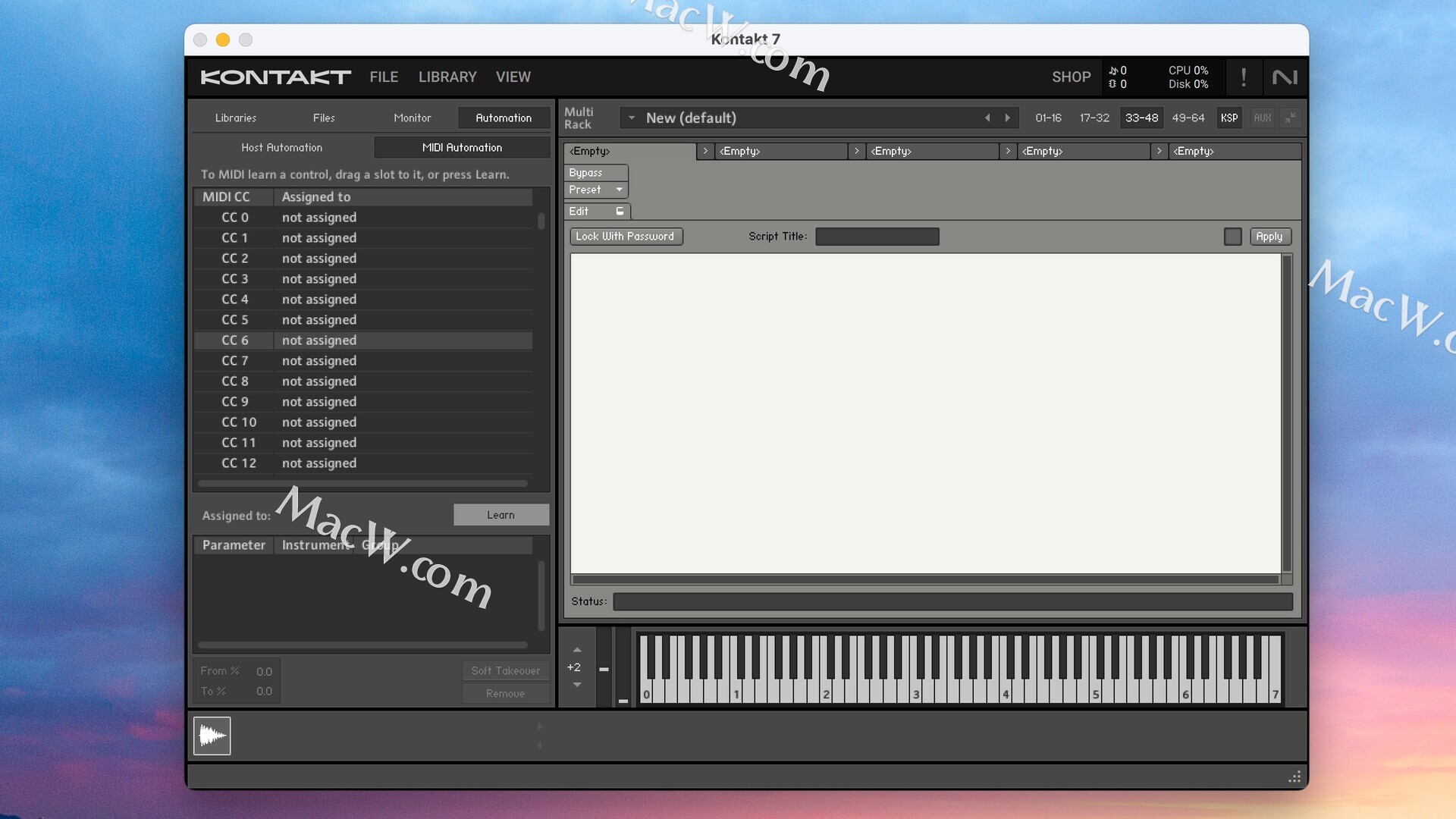Open the waveform info pane icon

[212, 736]
